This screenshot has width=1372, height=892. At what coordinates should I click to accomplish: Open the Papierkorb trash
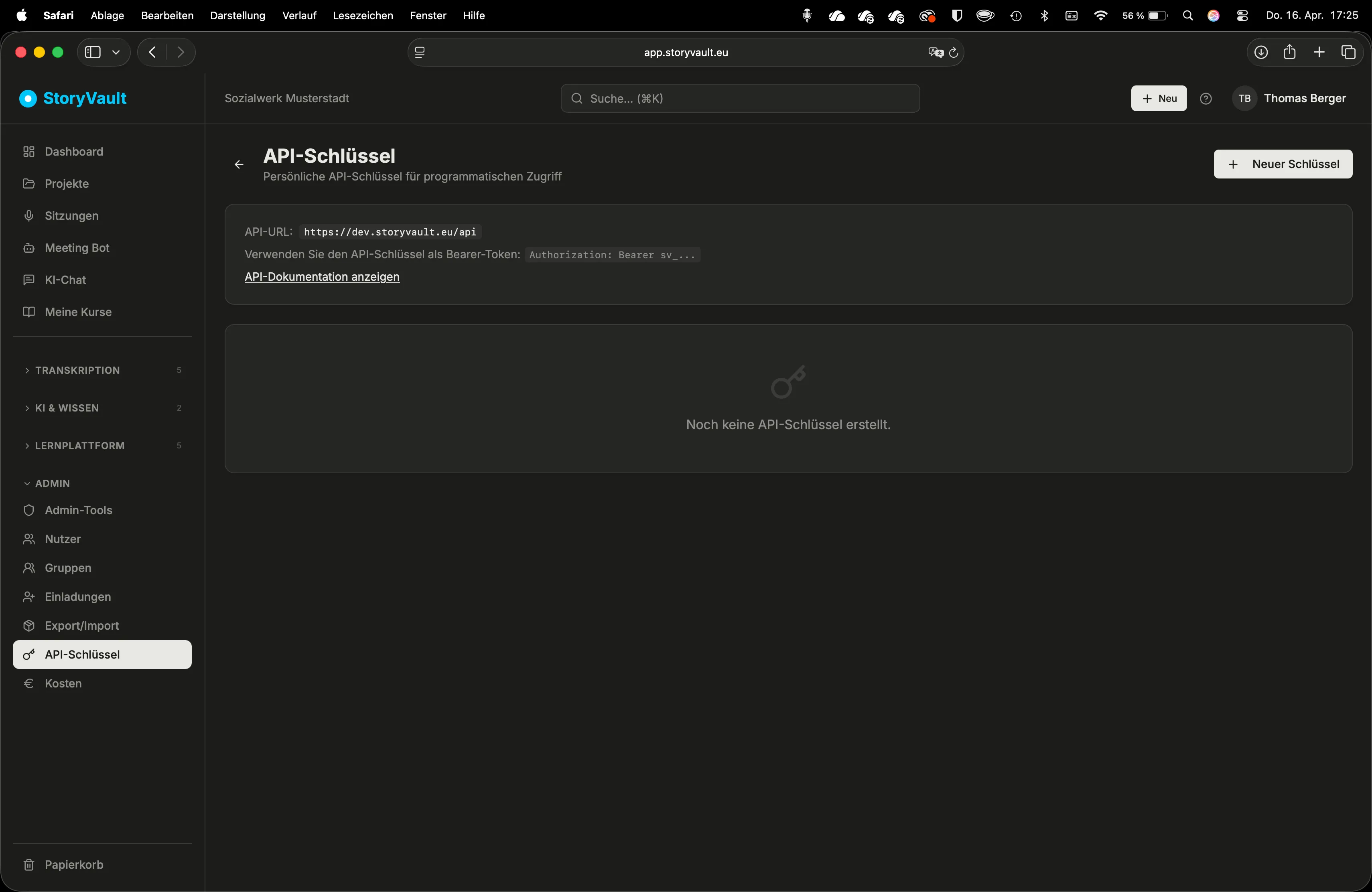pyautogui.click(x=102, y=864)
